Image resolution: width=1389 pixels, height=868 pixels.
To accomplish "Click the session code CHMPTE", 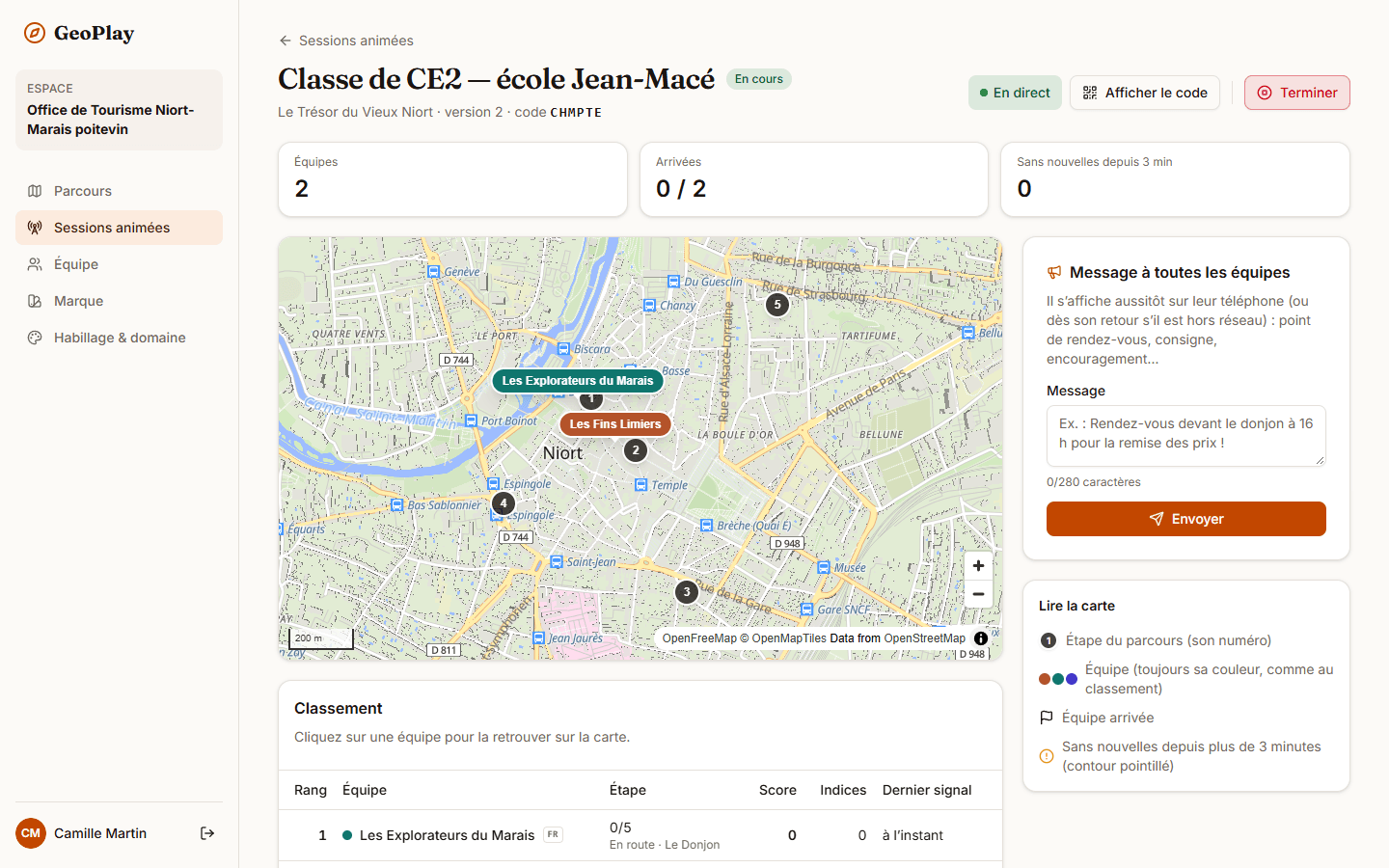I will pyautogui.click(x=576, y=113).
